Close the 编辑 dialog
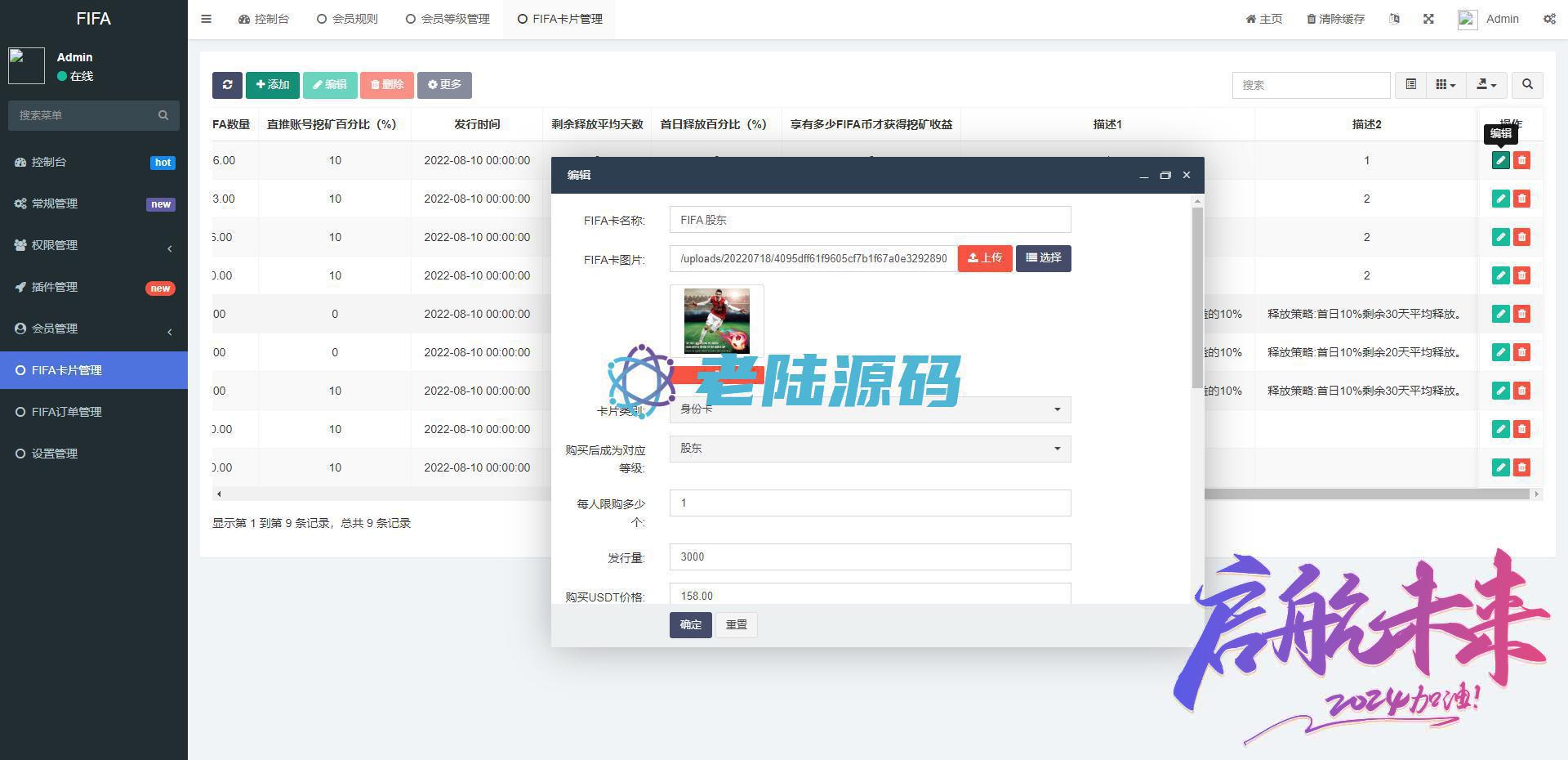The width and height of the screenshot is (1568, 760). [1187, 175]
